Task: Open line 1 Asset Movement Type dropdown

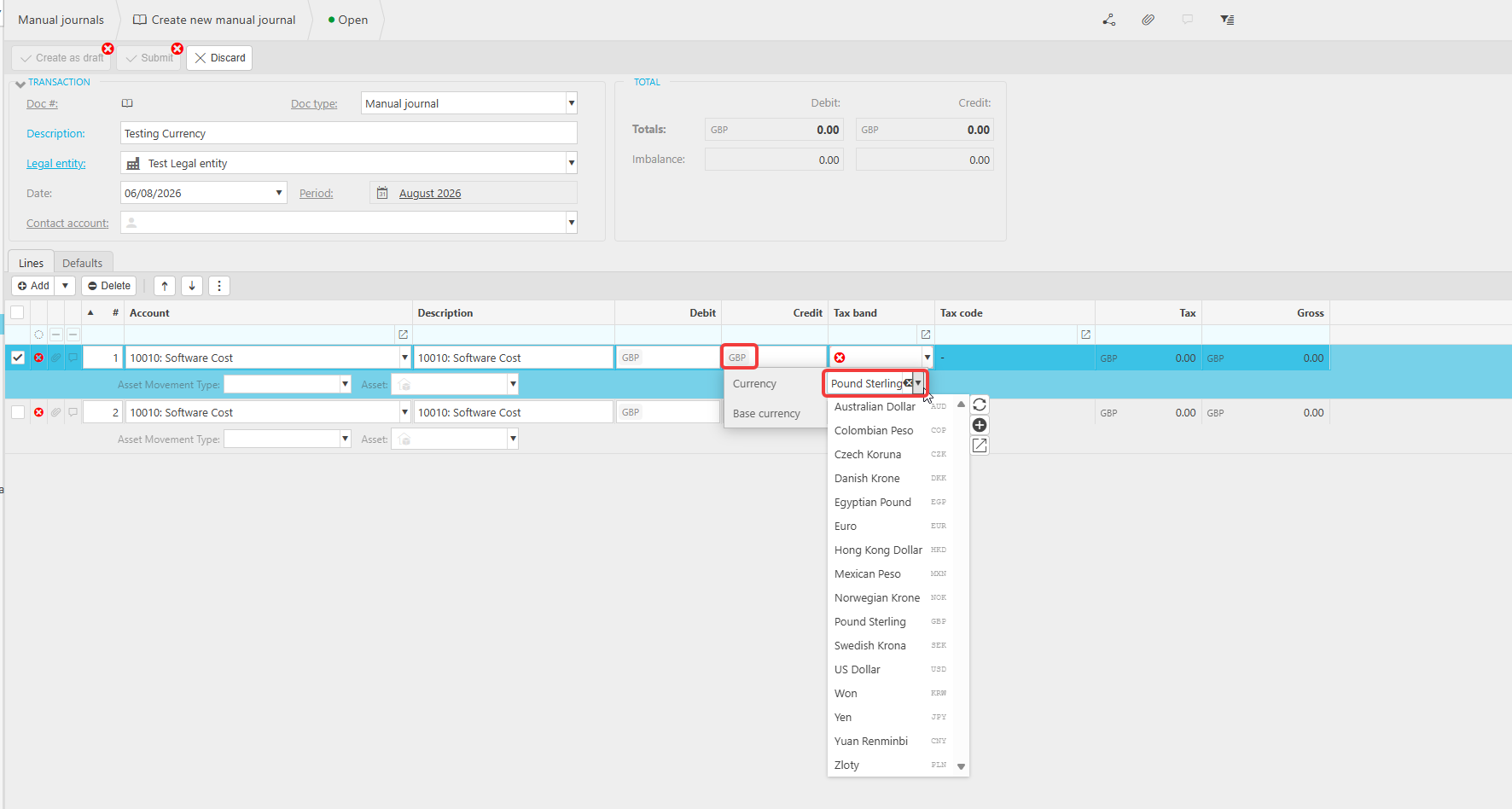Action: [x=345, y=384]
